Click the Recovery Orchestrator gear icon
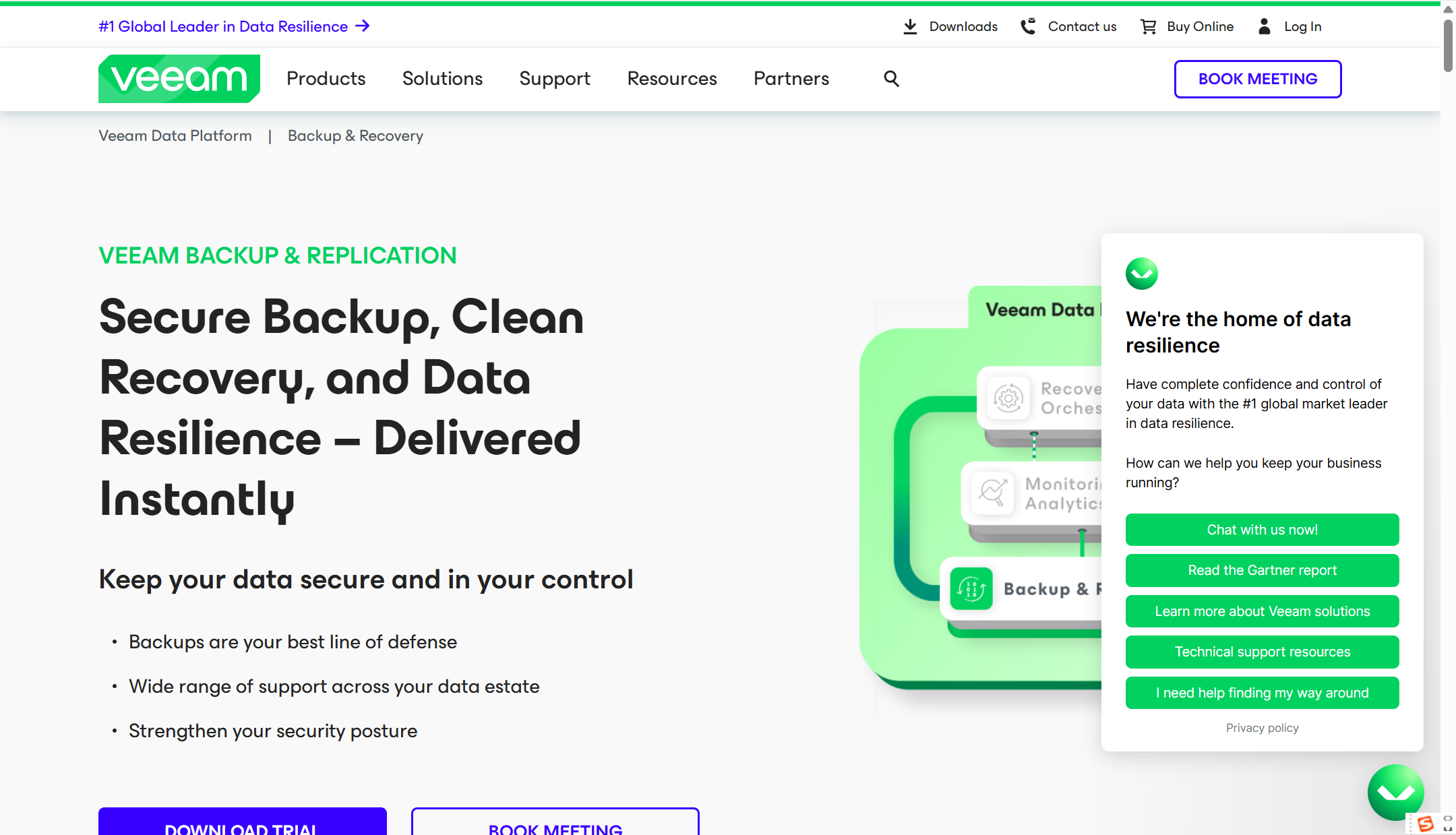 [x=1008, y=398]
